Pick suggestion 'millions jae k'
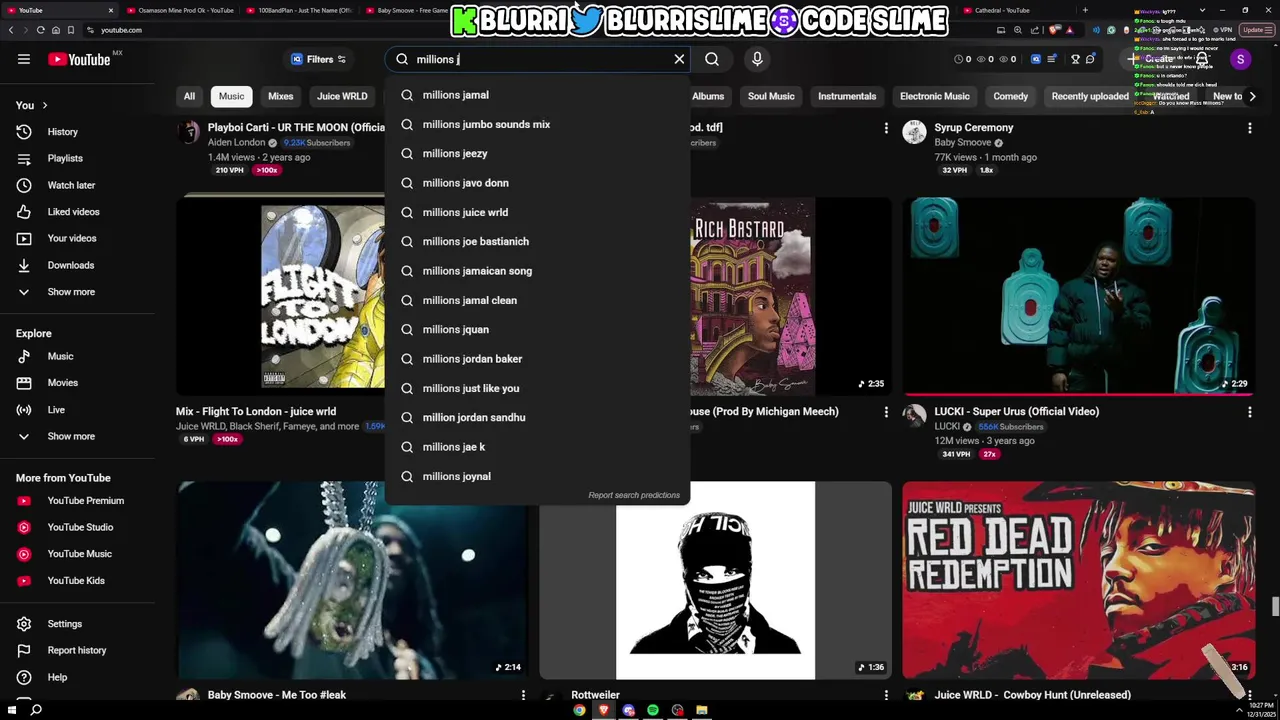The height and width of the screenshot is (720, 1280). click(537, 447)
